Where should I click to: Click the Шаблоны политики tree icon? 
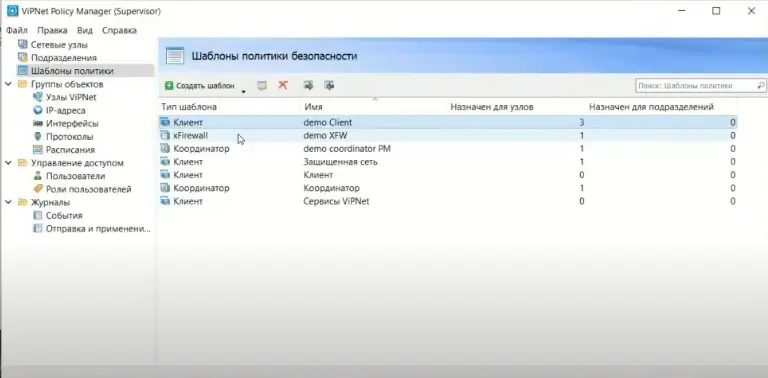(23, 71)
